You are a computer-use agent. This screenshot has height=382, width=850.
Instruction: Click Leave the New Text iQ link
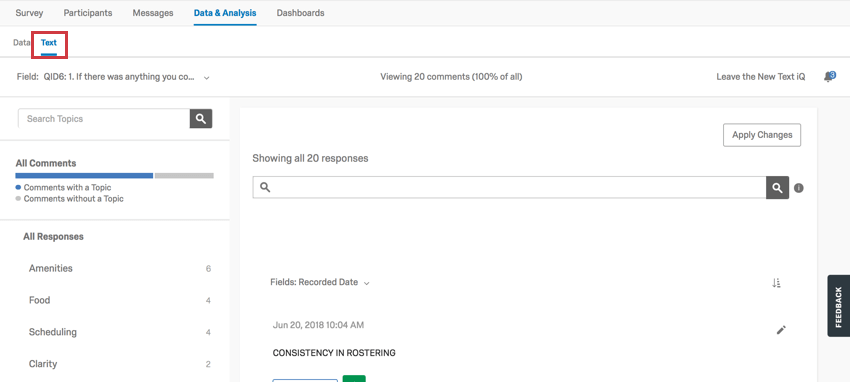[761, 77]
